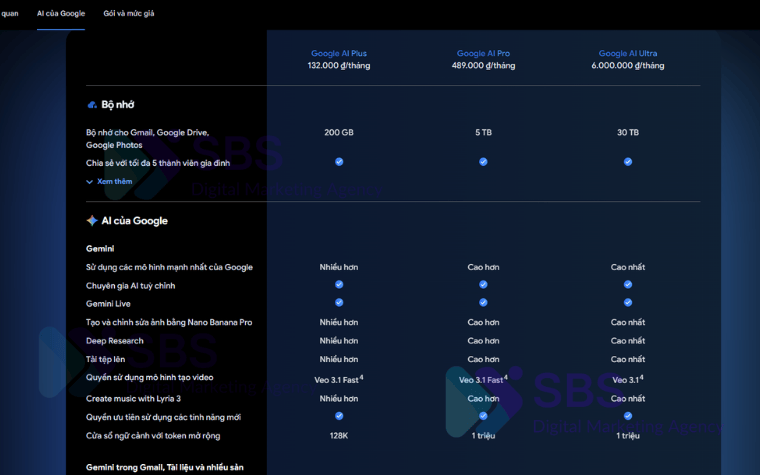
Task: Click 'Chia sẻ với tối đa 5 thành viên gia đình'
Action: point(158,163)
